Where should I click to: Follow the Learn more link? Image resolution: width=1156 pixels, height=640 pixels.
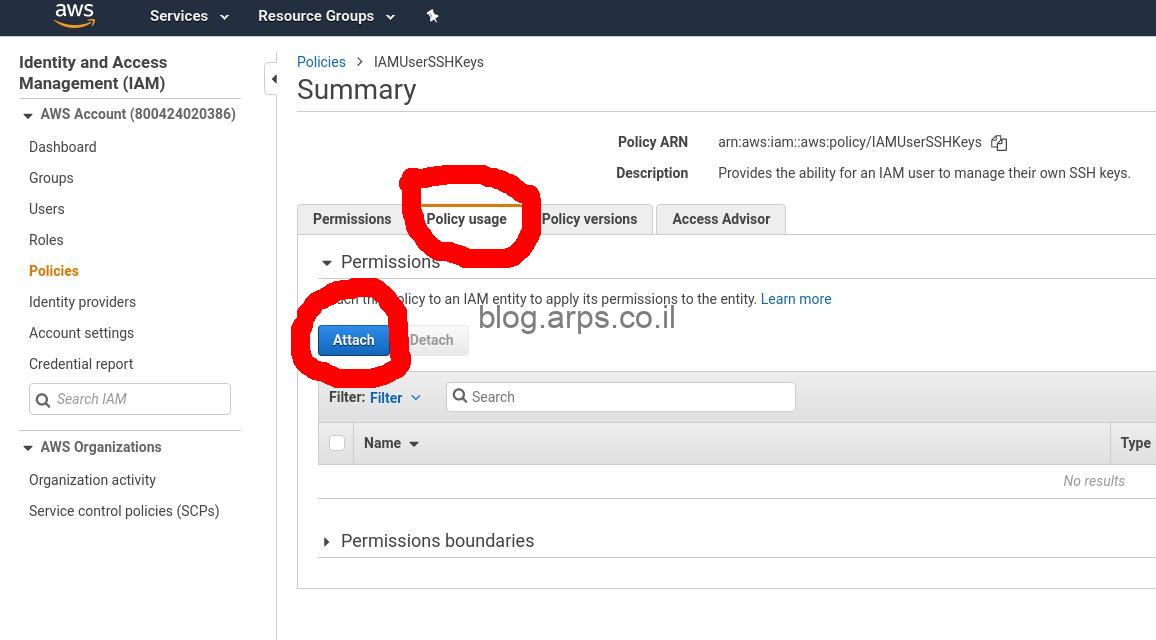click(795, 299)
